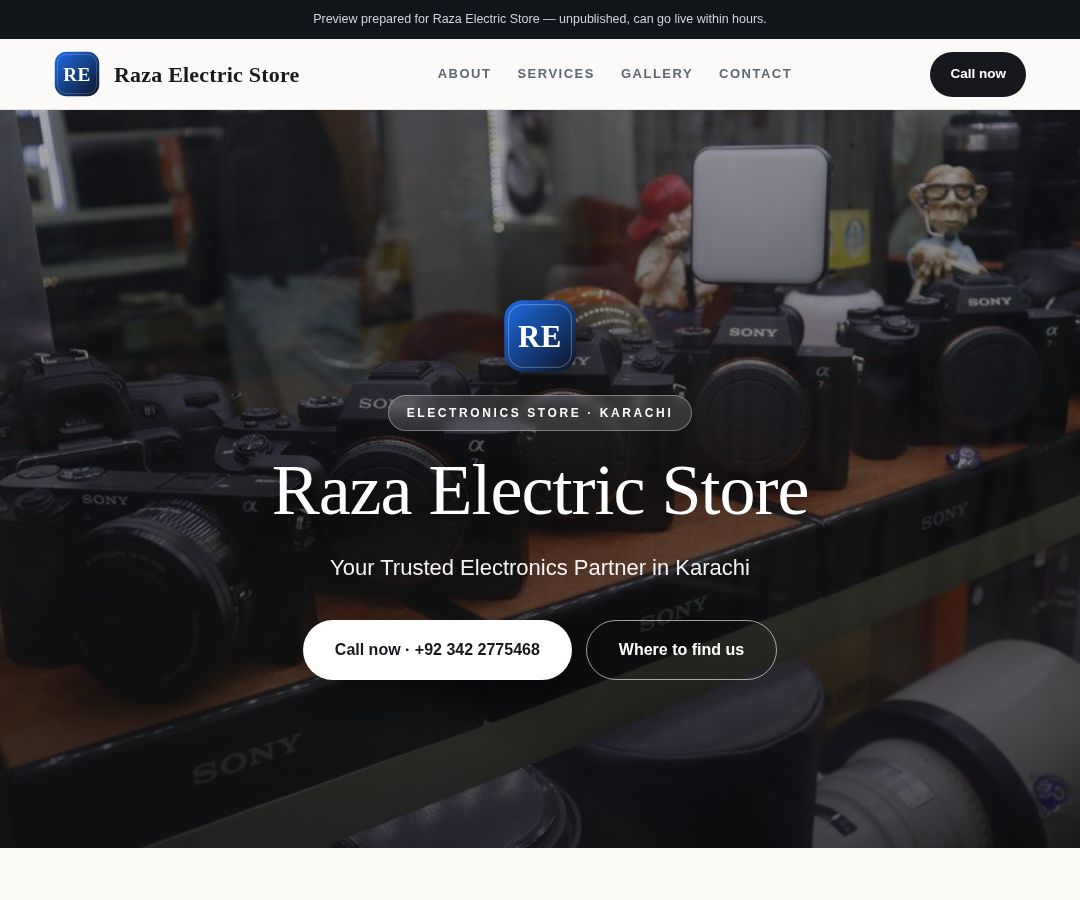
Task: Click the preview banner text at top
Action: coord(540,19)
